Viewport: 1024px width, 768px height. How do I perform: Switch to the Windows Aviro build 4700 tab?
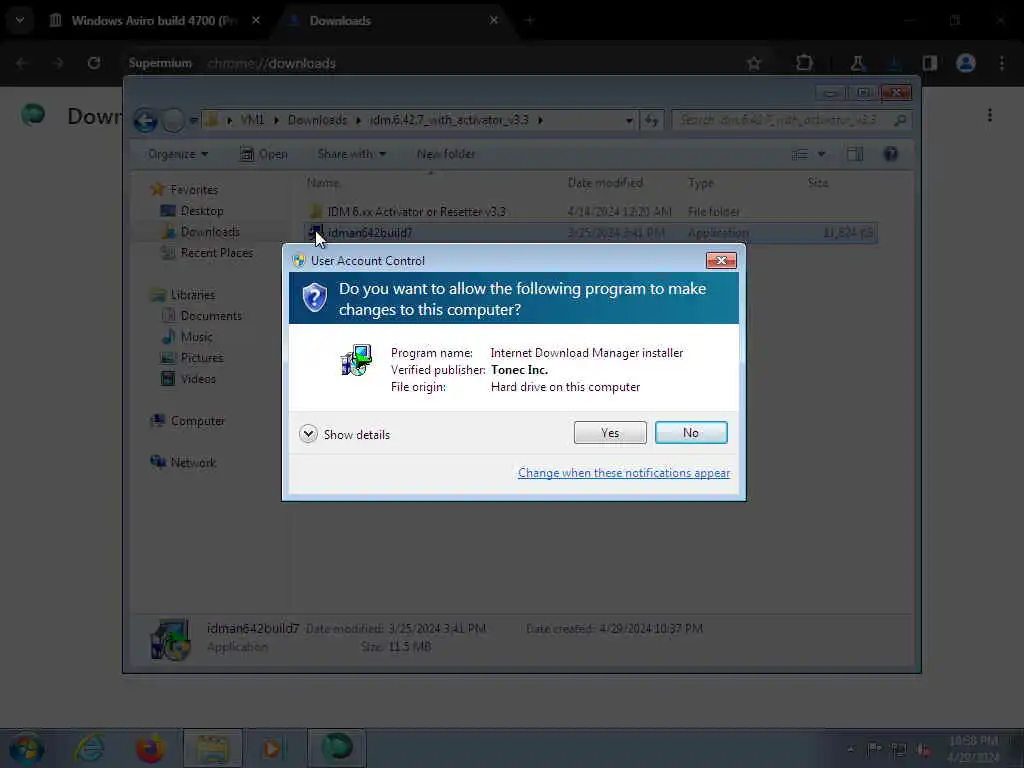[152, 21]
